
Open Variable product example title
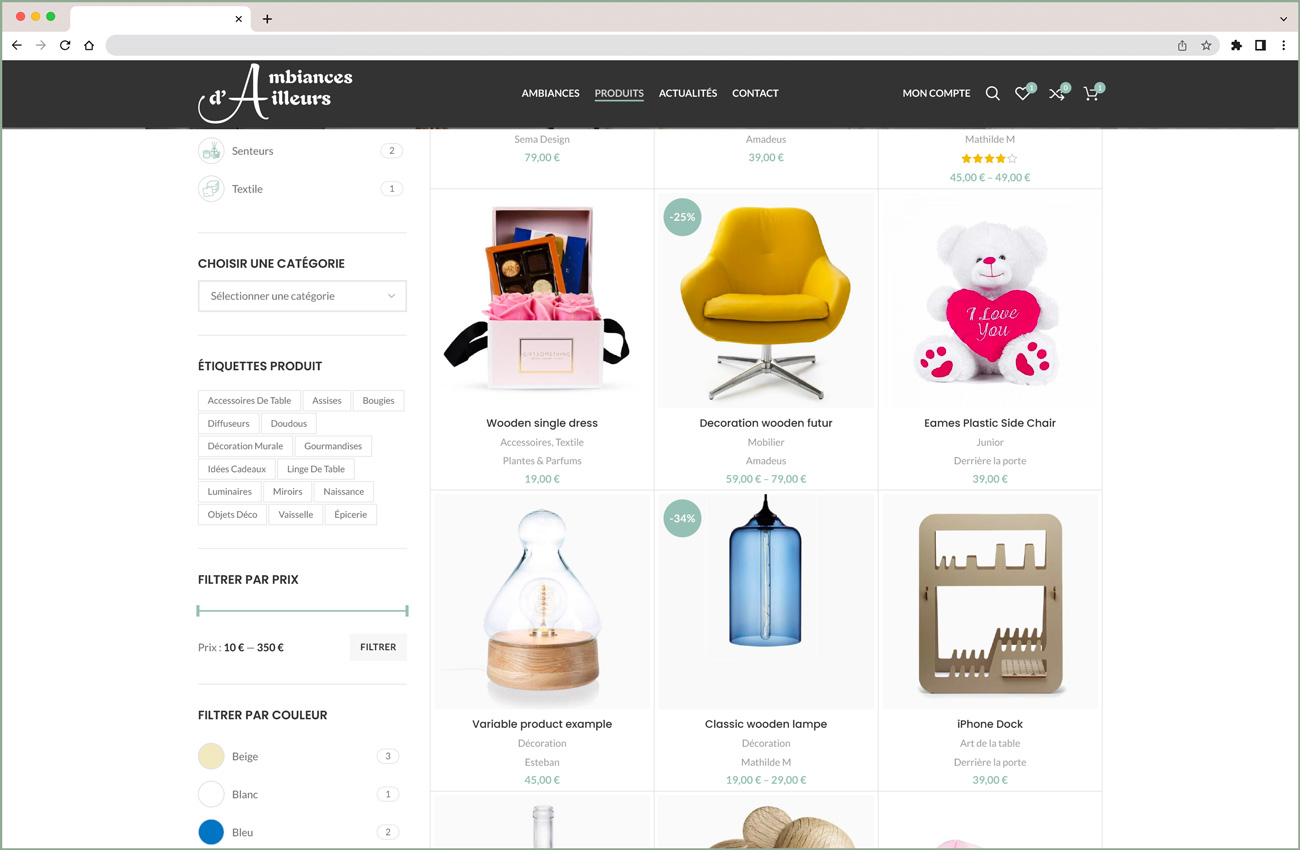tap(542, 724)
